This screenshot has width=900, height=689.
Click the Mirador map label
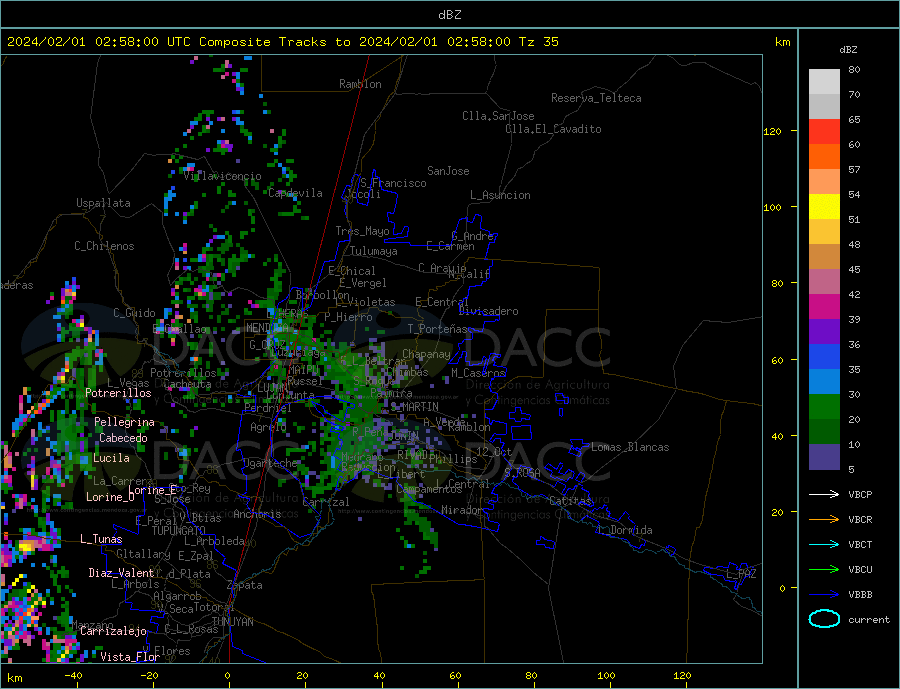point(462,510)
